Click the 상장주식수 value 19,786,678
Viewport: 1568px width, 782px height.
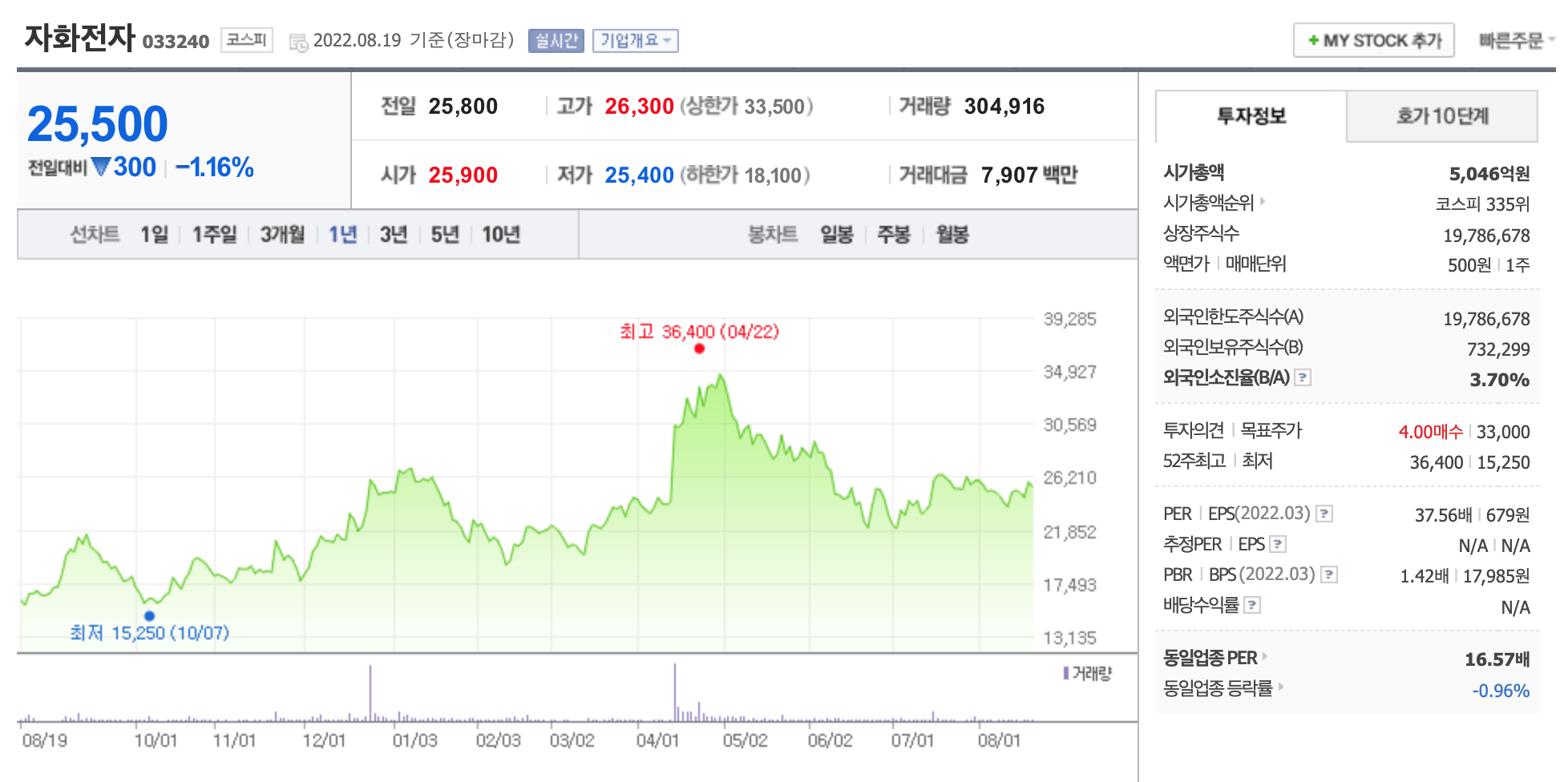tap(1486, 236)
